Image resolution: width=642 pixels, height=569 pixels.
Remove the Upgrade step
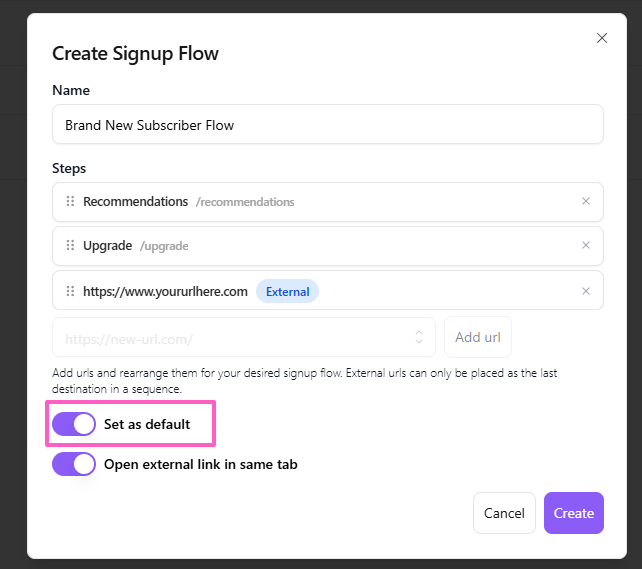(x=586, y=246)
